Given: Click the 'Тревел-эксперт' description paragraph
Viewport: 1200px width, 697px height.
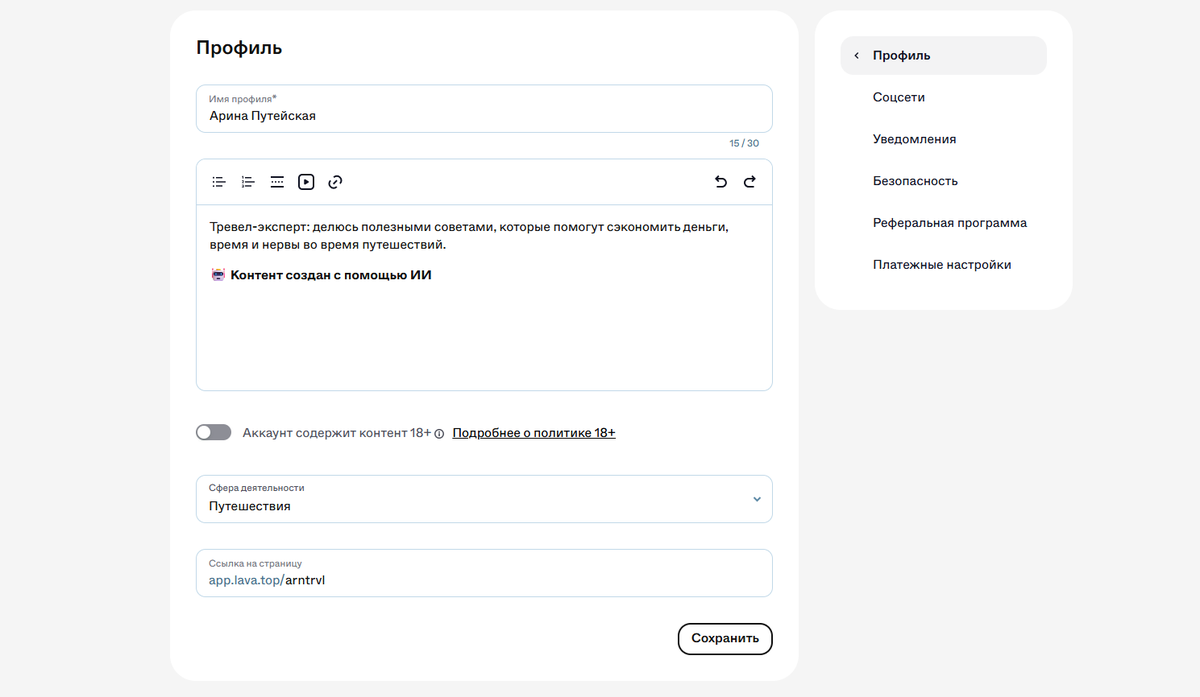Looking at the screenshot, I should click(x=469, y=236).
